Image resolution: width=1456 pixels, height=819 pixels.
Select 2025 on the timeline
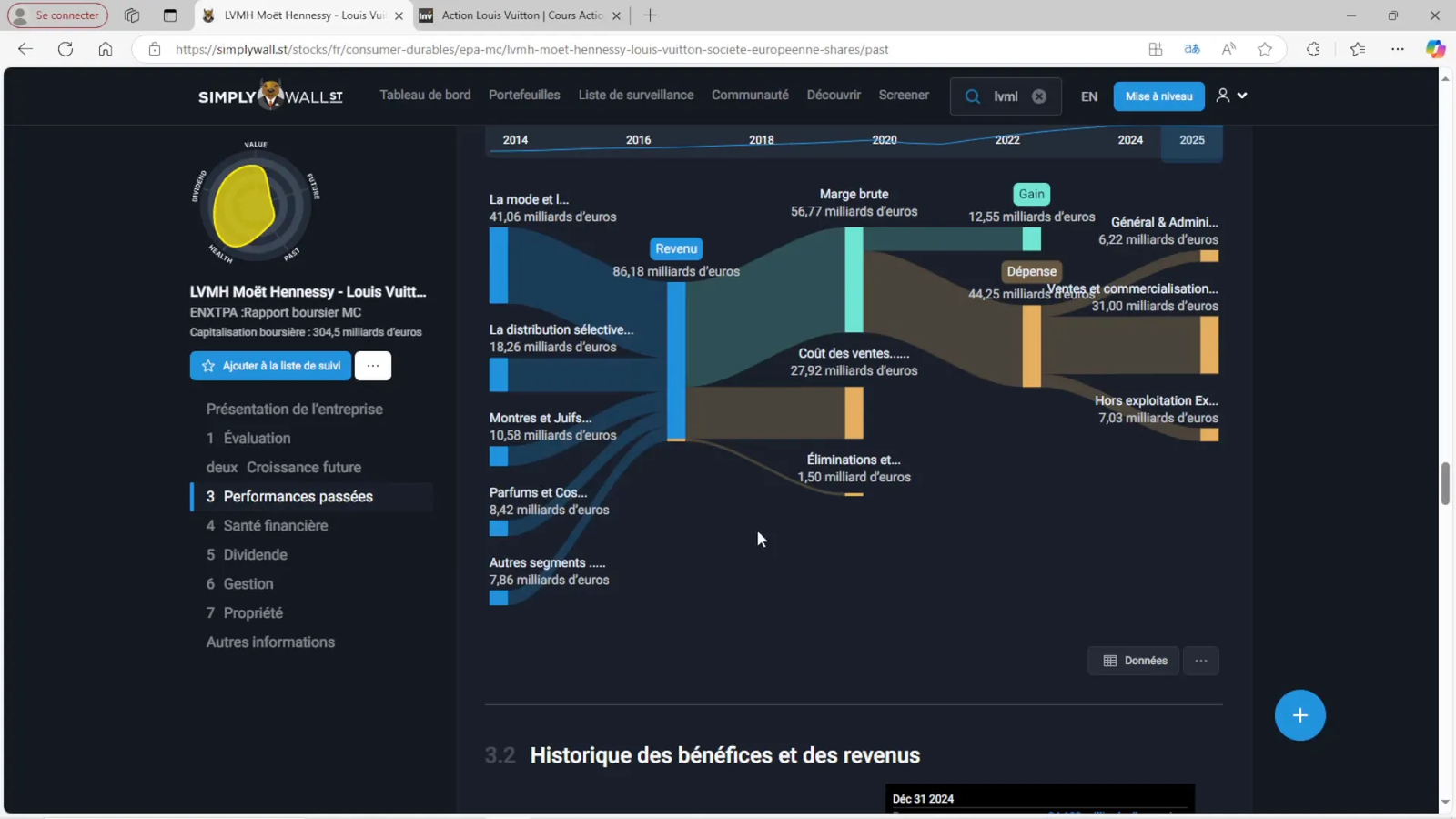(x=1192, y=140)
